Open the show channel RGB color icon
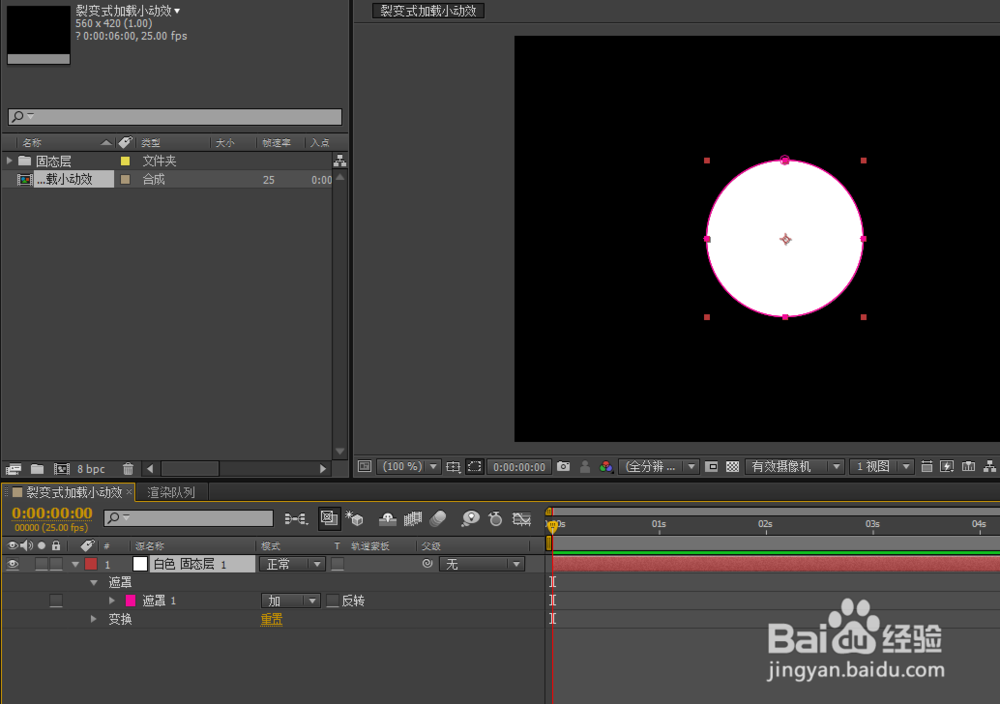 coord(606,467)
